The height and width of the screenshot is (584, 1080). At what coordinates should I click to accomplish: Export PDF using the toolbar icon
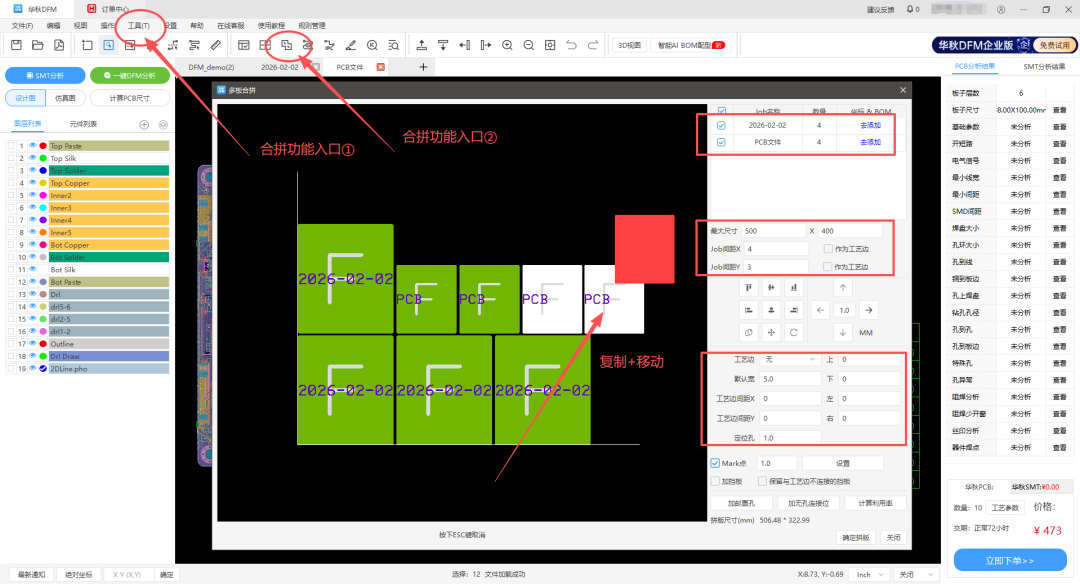click(x=59, y=45)
